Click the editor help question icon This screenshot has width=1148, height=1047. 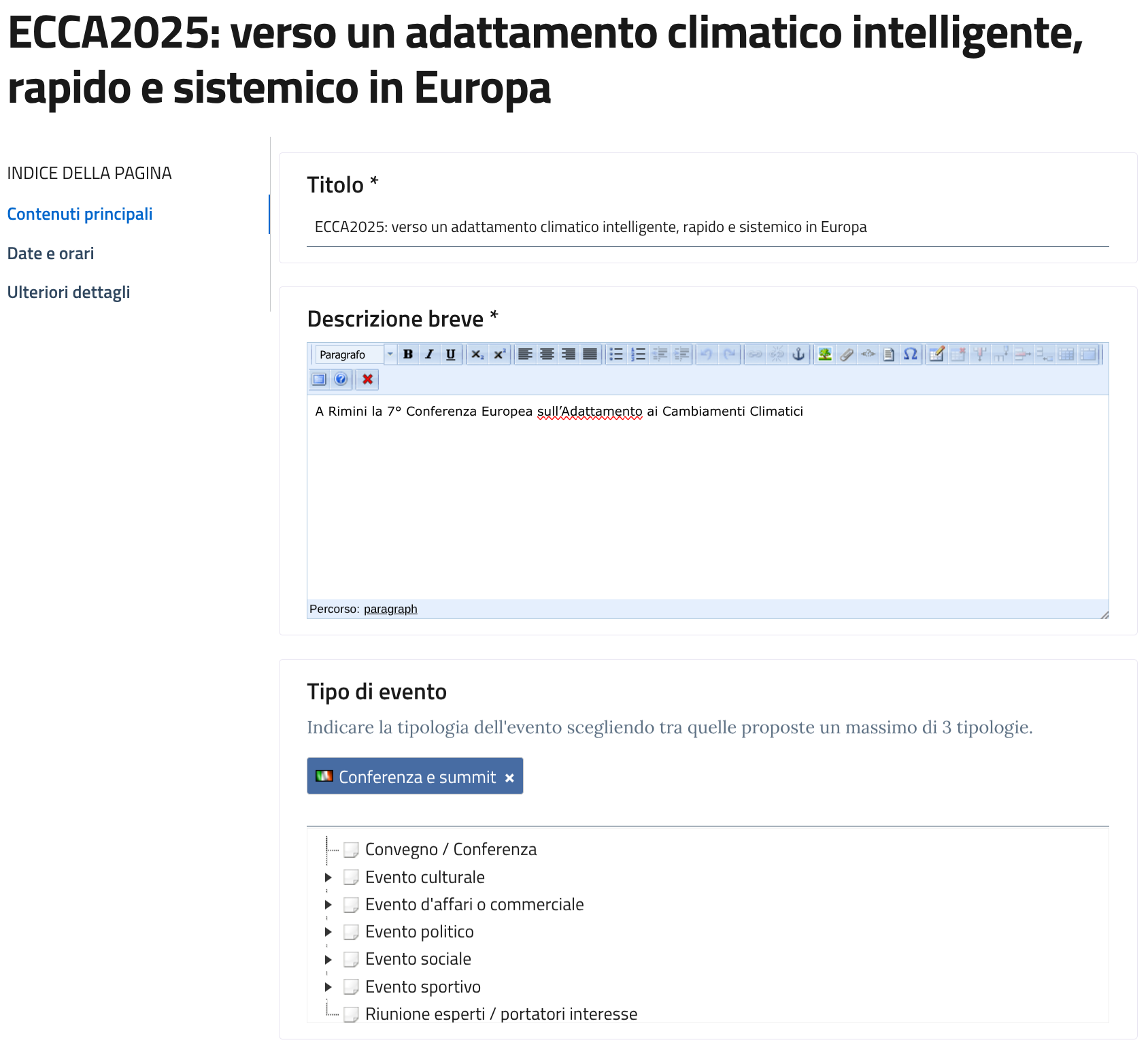pos(341,380)
